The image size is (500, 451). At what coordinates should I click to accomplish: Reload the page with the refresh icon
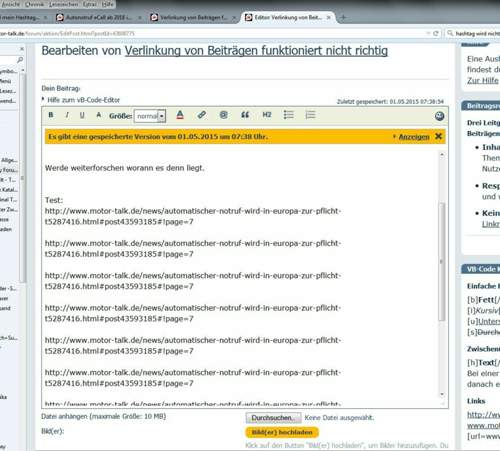point(436,33)
